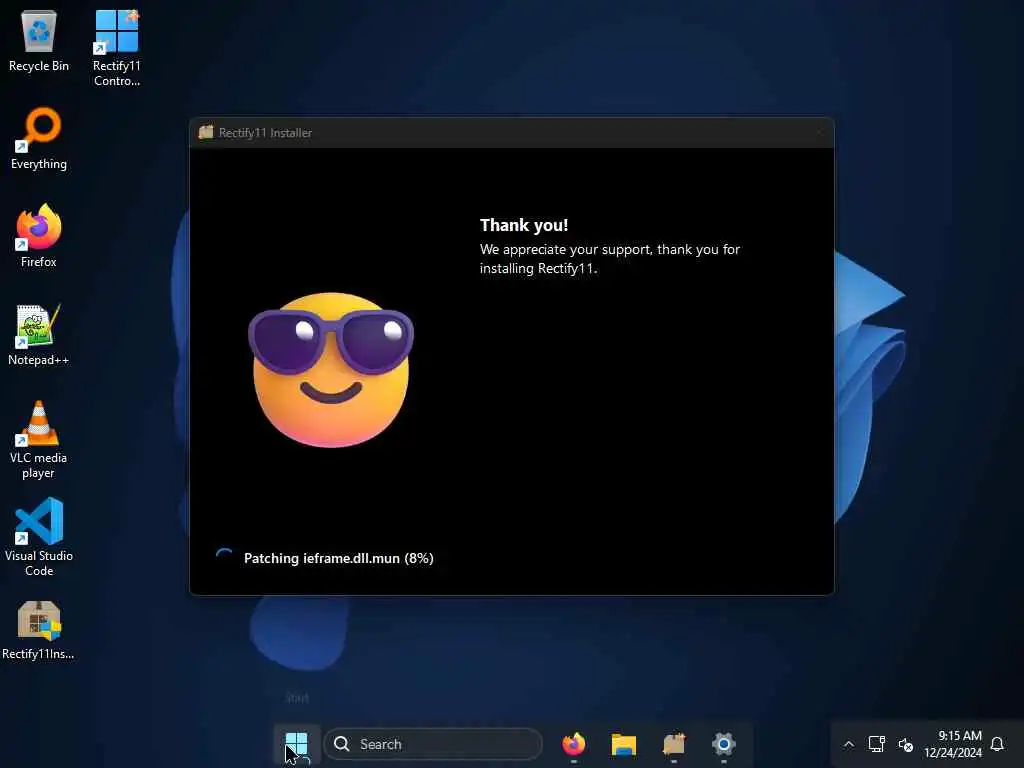Select the Notepad++ desktop shortcut
Viewport: 1024px width, 768px height.
39,334
